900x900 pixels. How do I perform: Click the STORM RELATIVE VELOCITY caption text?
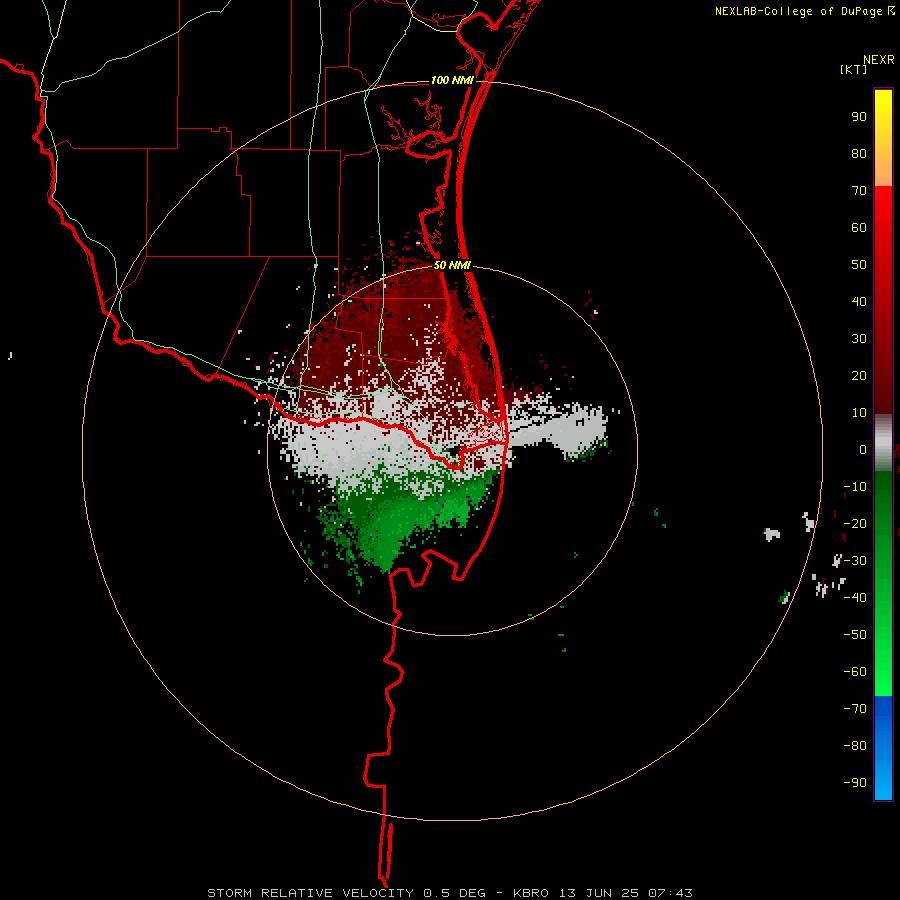(310, 893)
